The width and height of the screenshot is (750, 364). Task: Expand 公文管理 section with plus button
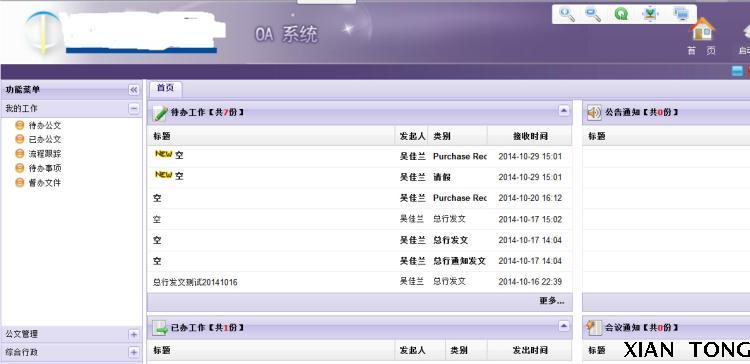pos(133,334)
